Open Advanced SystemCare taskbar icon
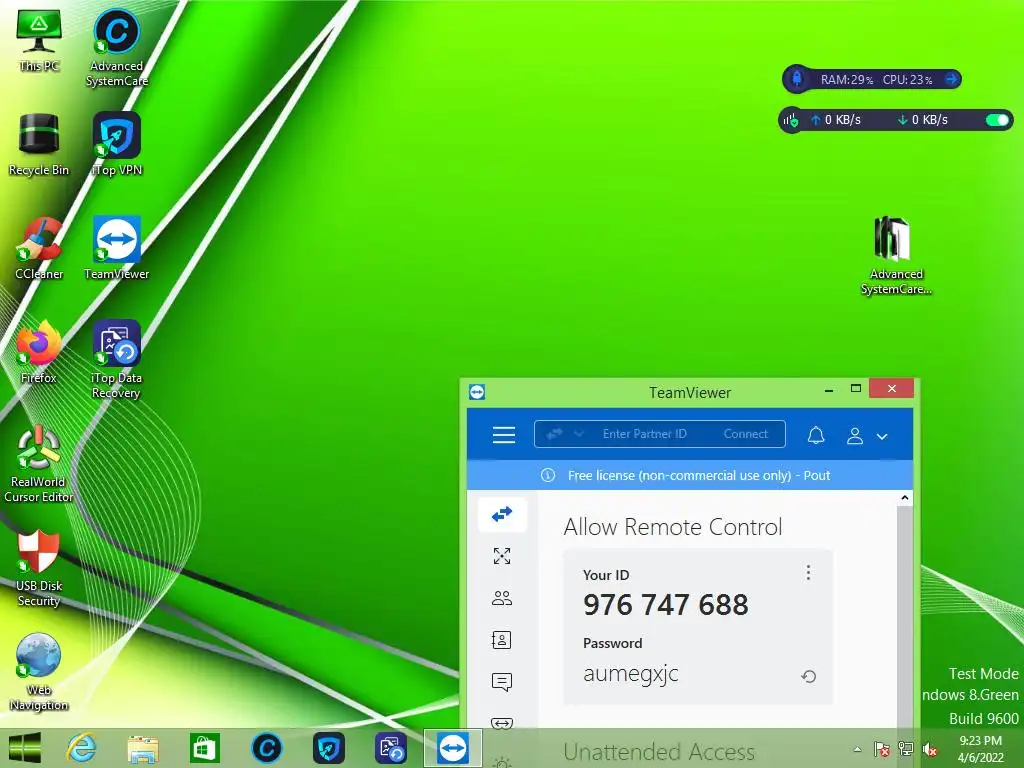This screenshot has height=768, width=1024. tap(266, 748)
